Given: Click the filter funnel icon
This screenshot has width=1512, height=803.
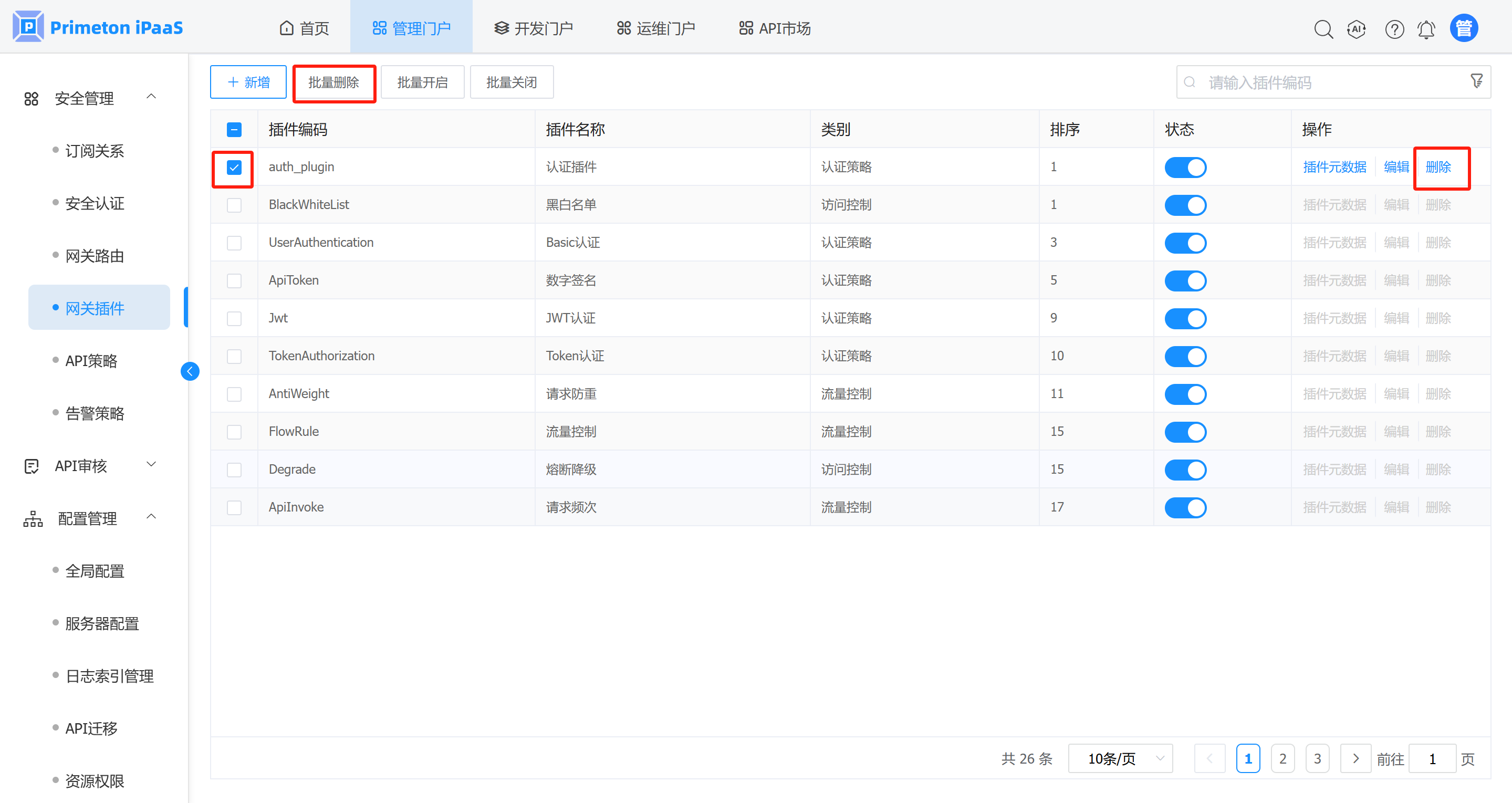Looking at the screenshot, I should tap(1477, 81).
